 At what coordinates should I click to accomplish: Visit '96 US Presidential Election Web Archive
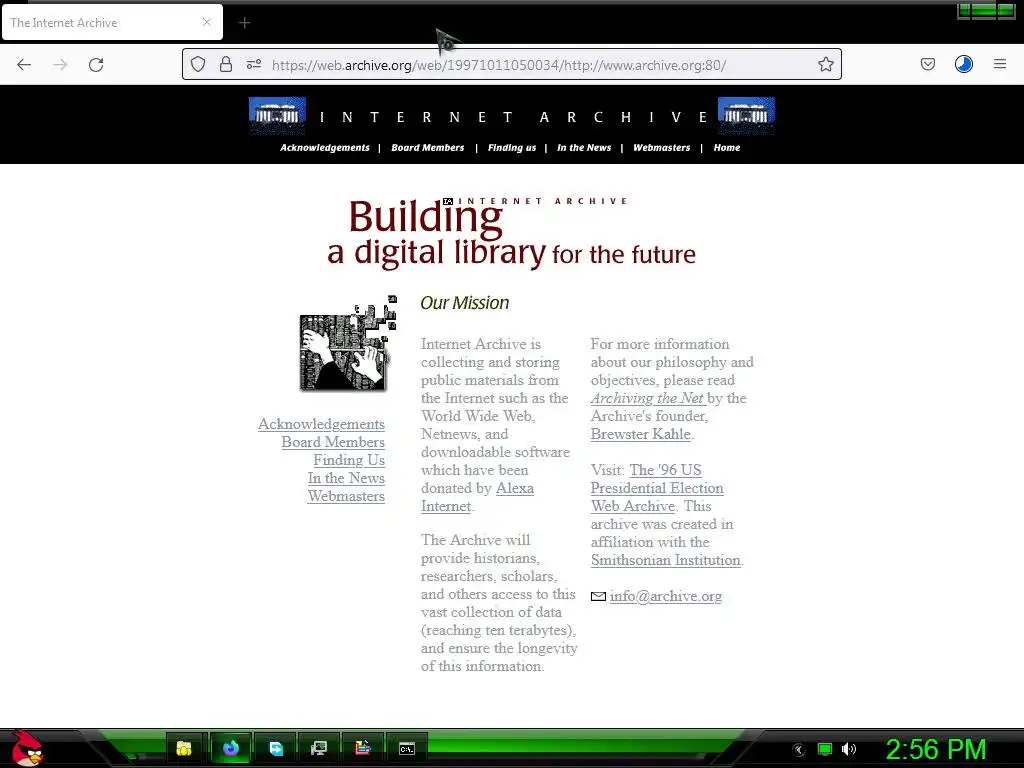click(657, 488)
